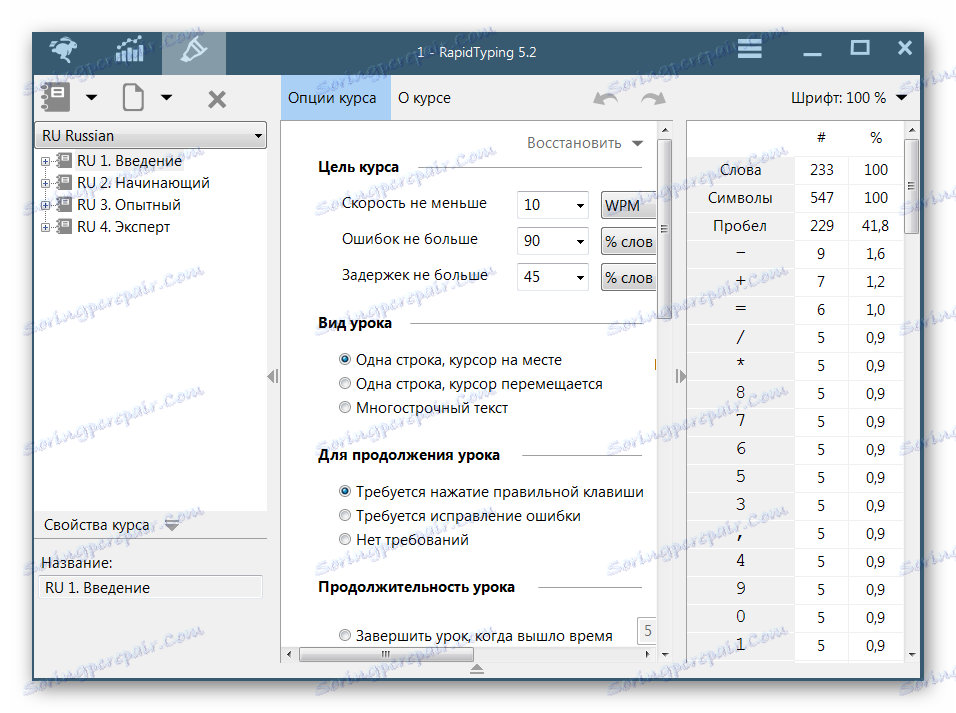The width and height of the screenshot is (956, 713).
Task: Open the typing lesson rabbit icon
Action: point(63,50)
